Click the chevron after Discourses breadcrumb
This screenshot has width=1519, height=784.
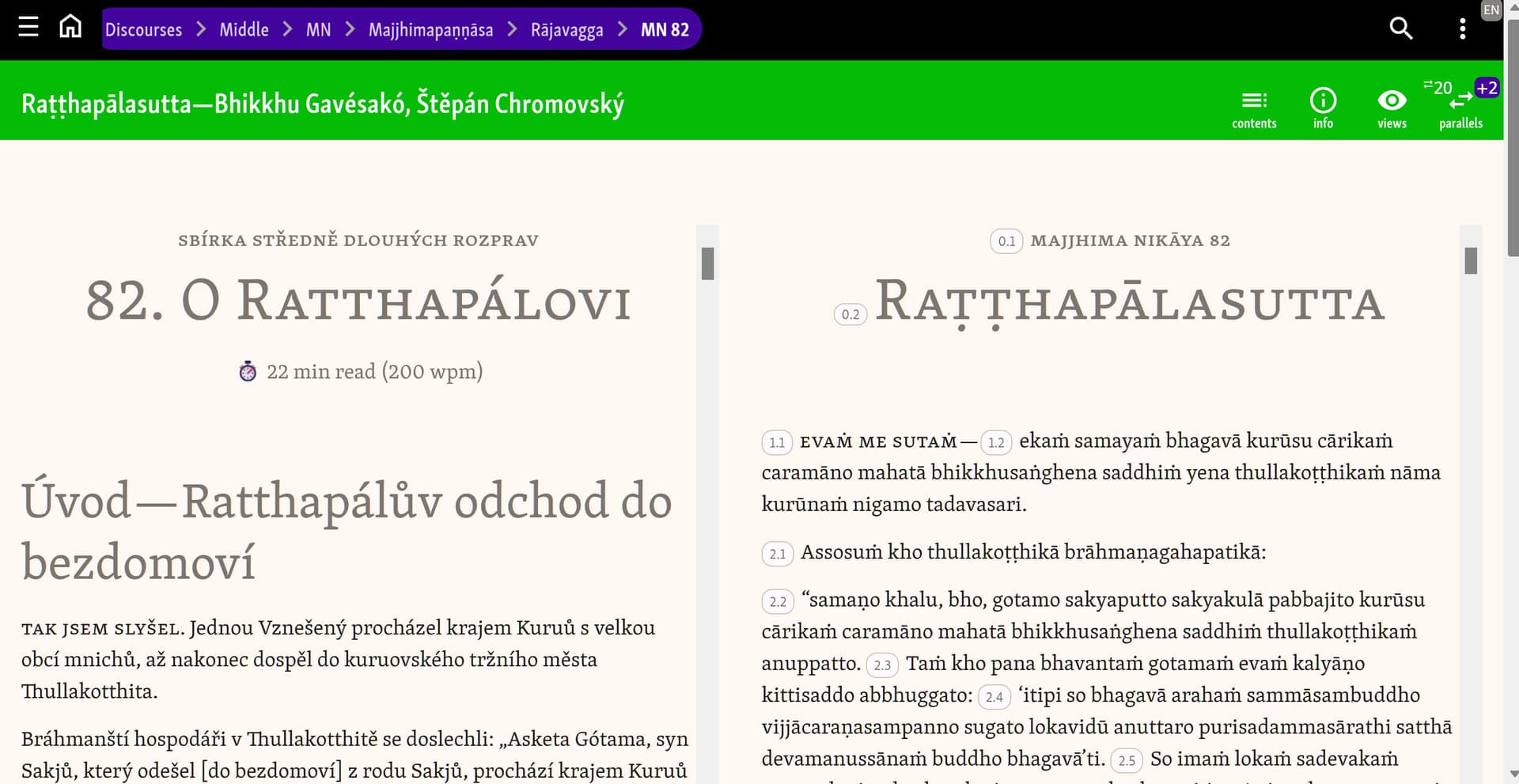(201, 29)
